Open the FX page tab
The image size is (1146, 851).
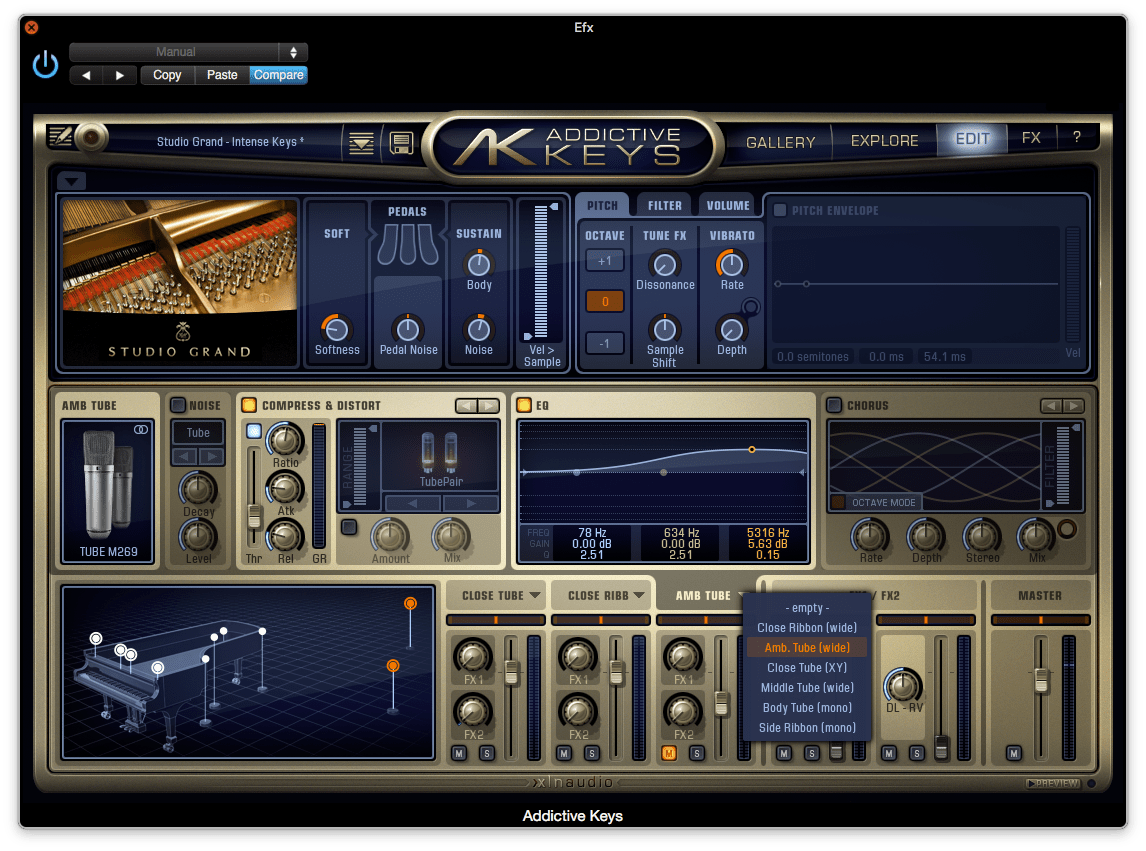[x=1031, y=138]
